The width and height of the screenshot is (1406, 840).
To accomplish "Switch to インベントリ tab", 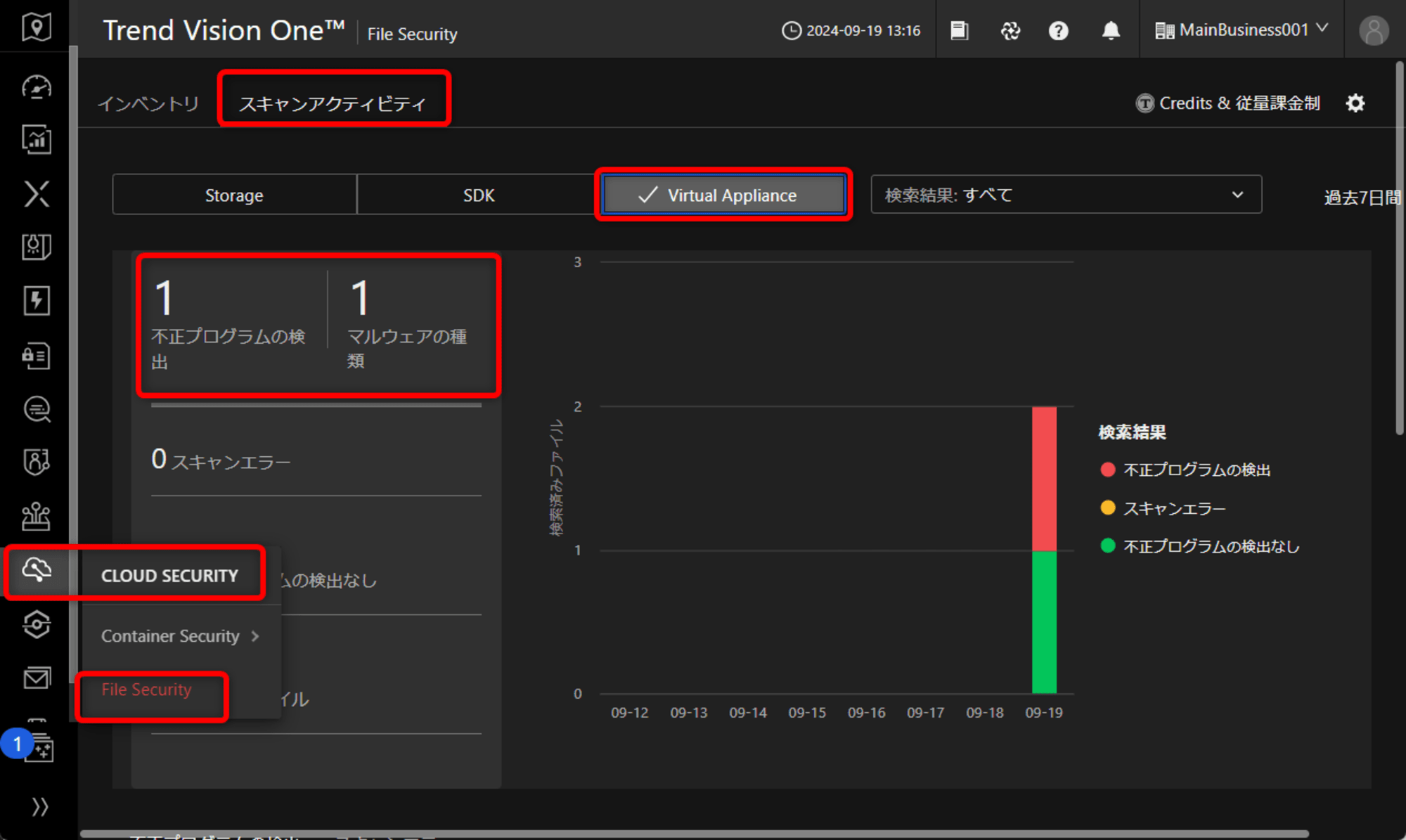I will [x=150, y=103].
